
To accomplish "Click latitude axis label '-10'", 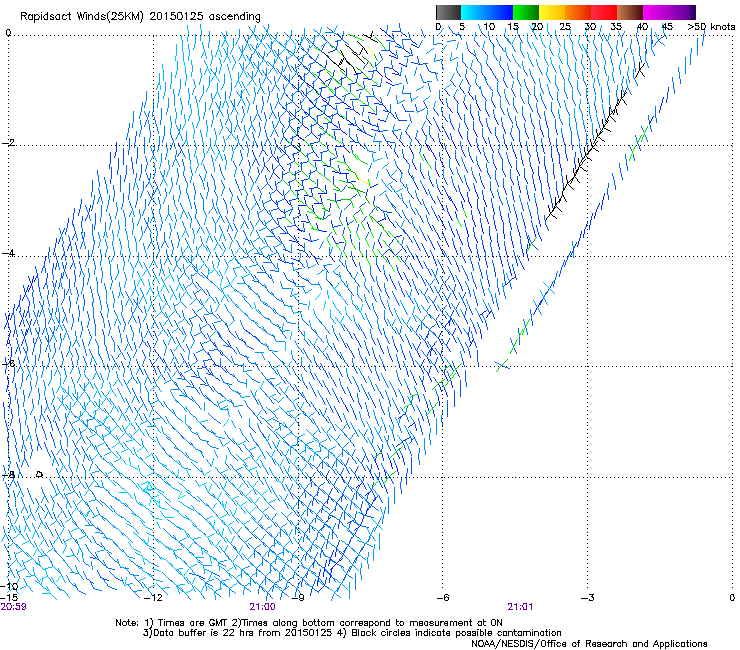I will pyautogui.click(x=9, y=587).
